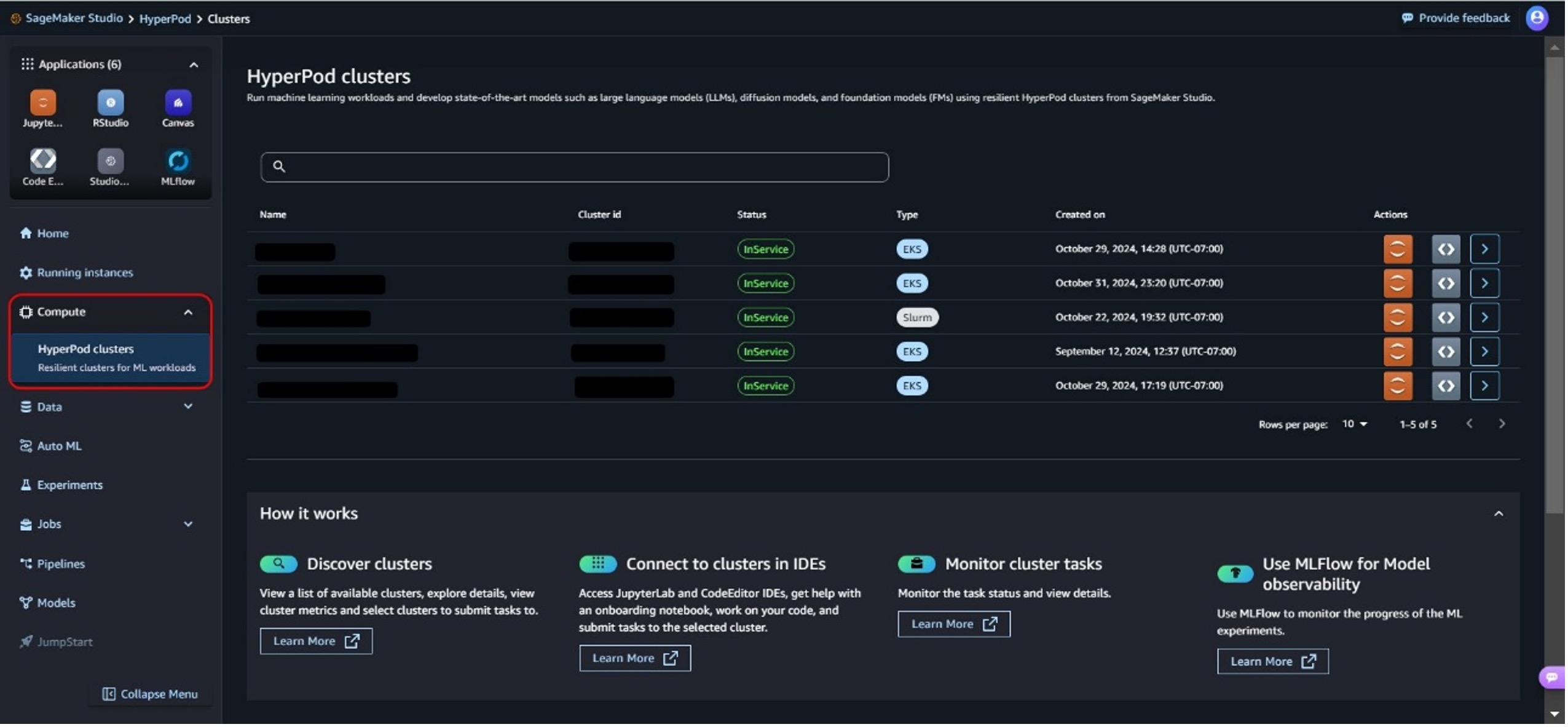1568x727 pixels.
Task: Open JupyterLab for the Slurm cluster
Action: [x=1398, y=318]
